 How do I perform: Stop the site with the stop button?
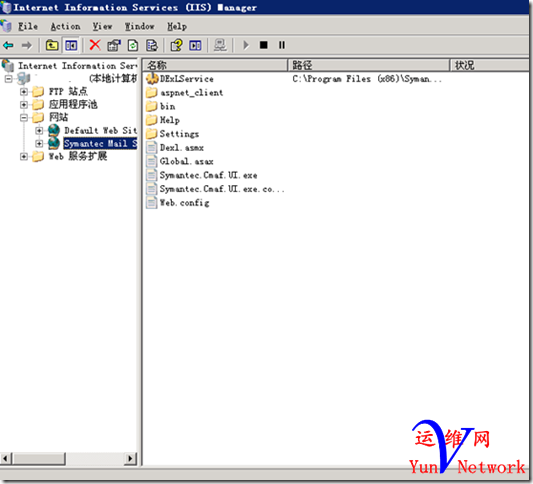(263, 45)
